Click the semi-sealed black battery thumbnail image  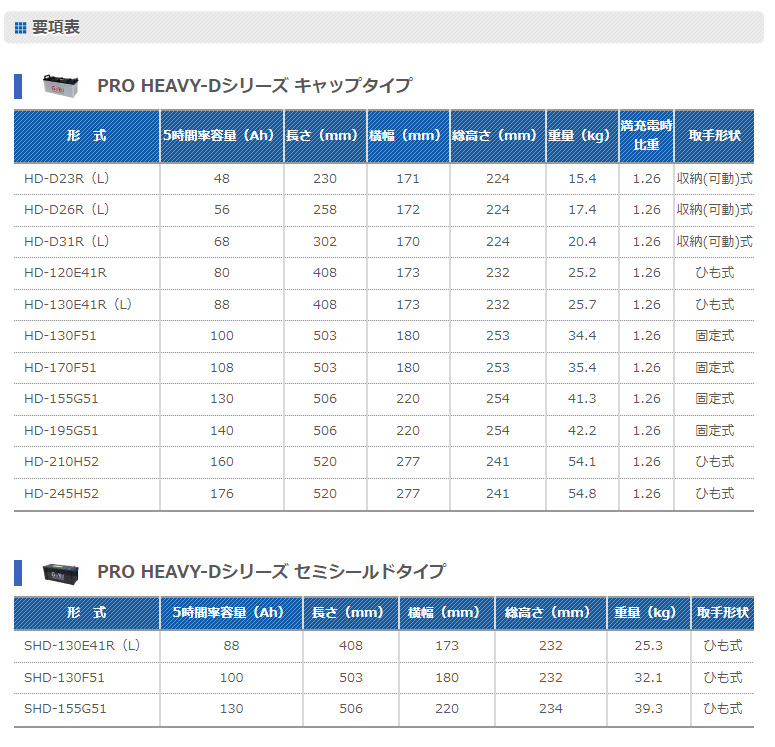(60, 572)
